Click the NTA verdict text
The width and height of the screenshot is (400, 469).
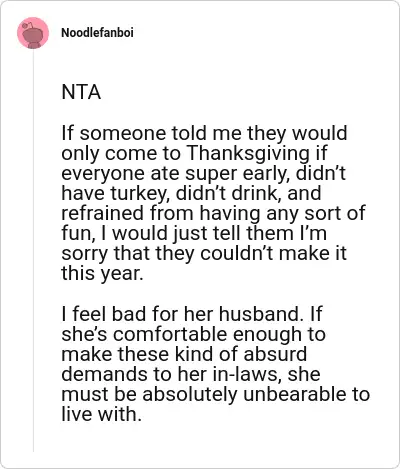(x=81, y=92)
